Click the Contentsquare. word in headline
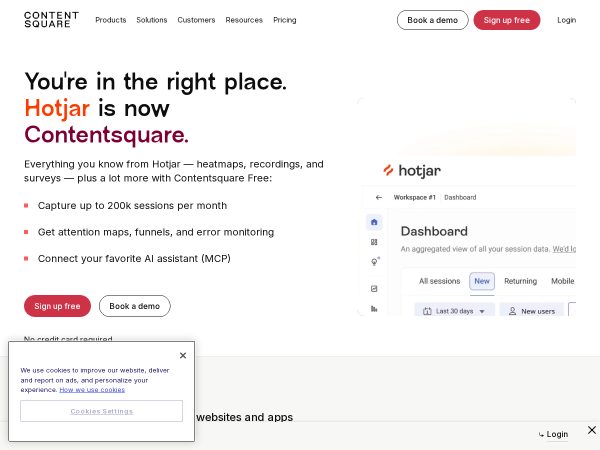 pos(106,135)
